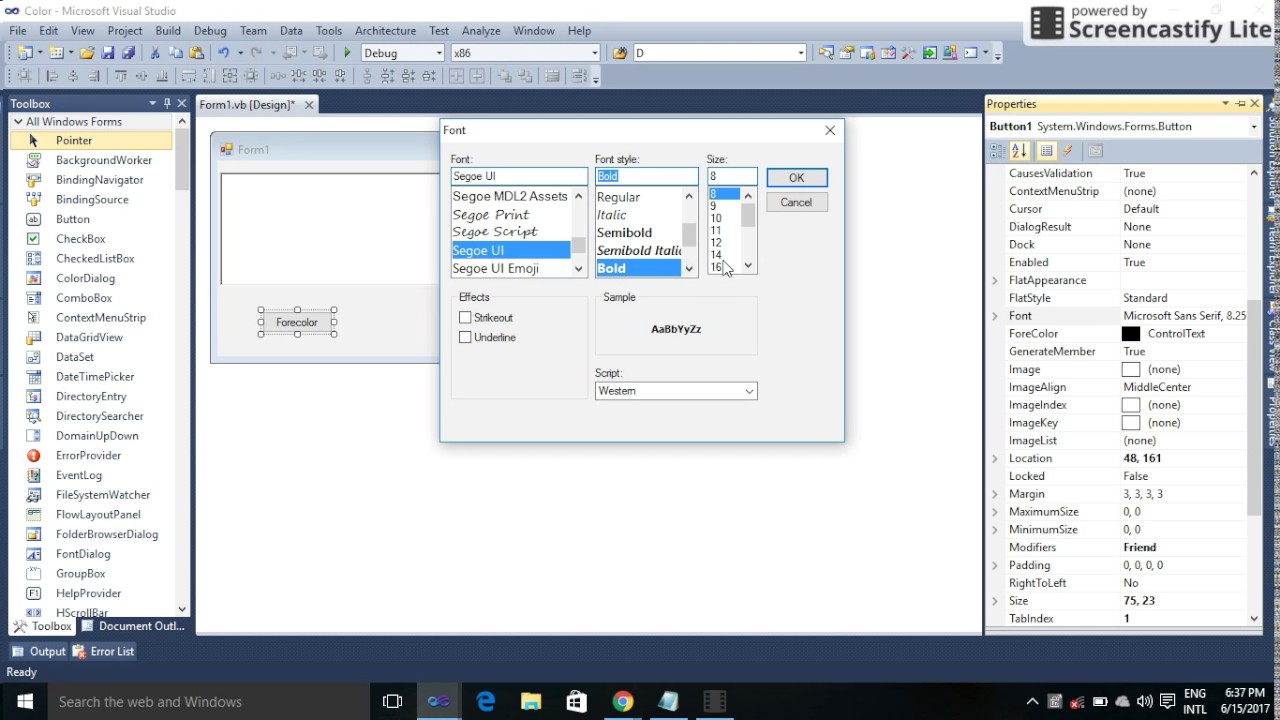1280x720 pixels.
Task: Switch to the Form1.vb [Design] tab
Action: pos(247,104)
